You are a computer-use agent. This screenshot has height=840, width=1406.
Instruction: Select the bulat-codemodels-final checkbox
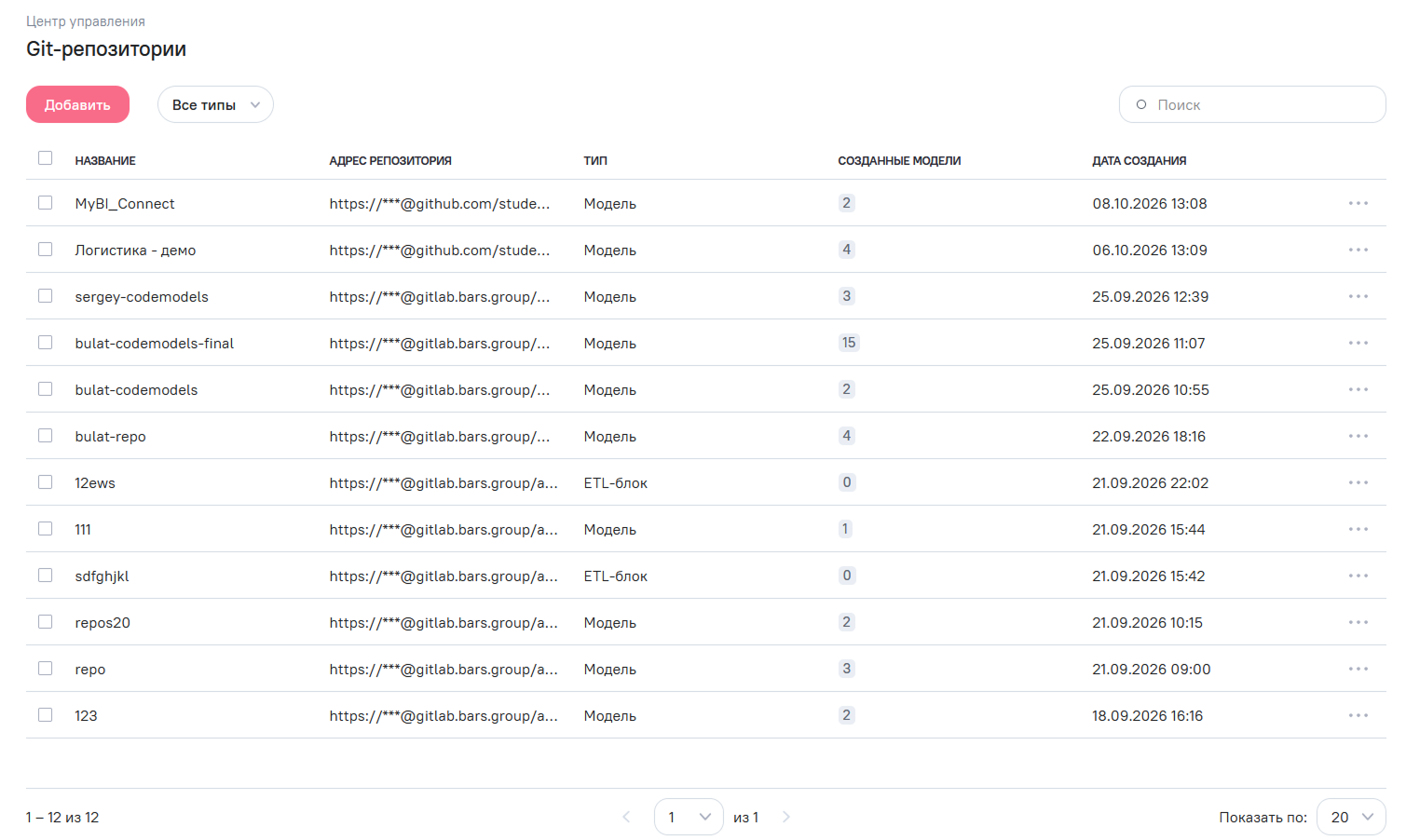point(45,342)
